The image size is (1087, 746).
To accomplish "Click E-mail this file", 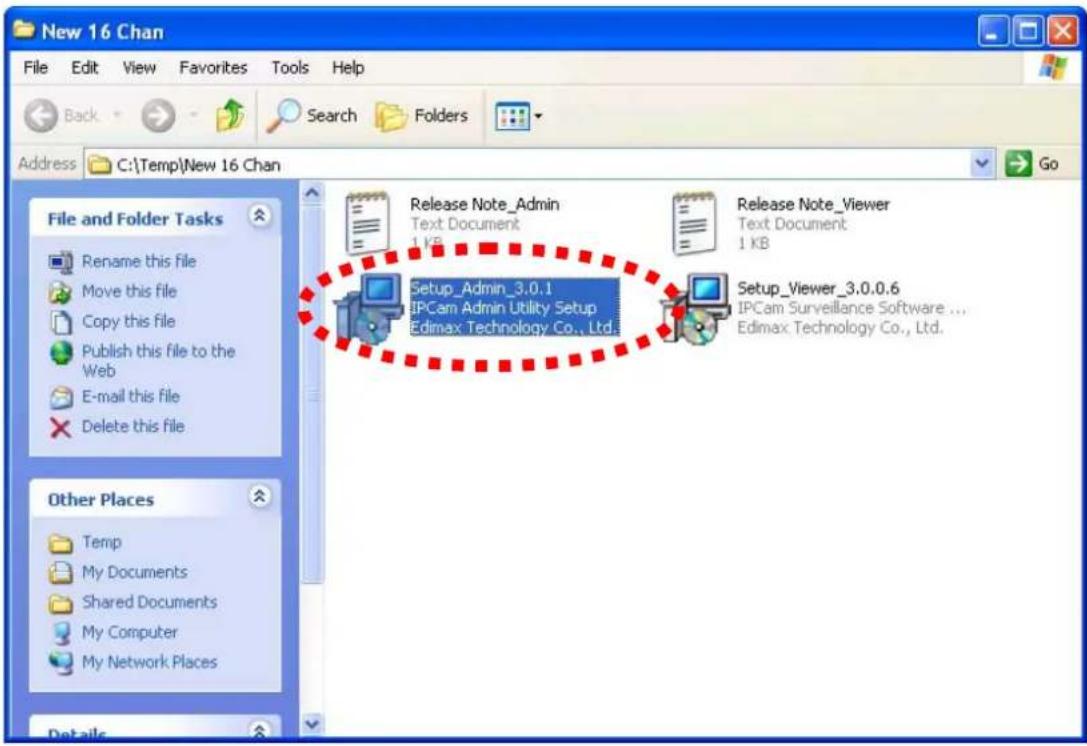I will (x=130, y=397).
